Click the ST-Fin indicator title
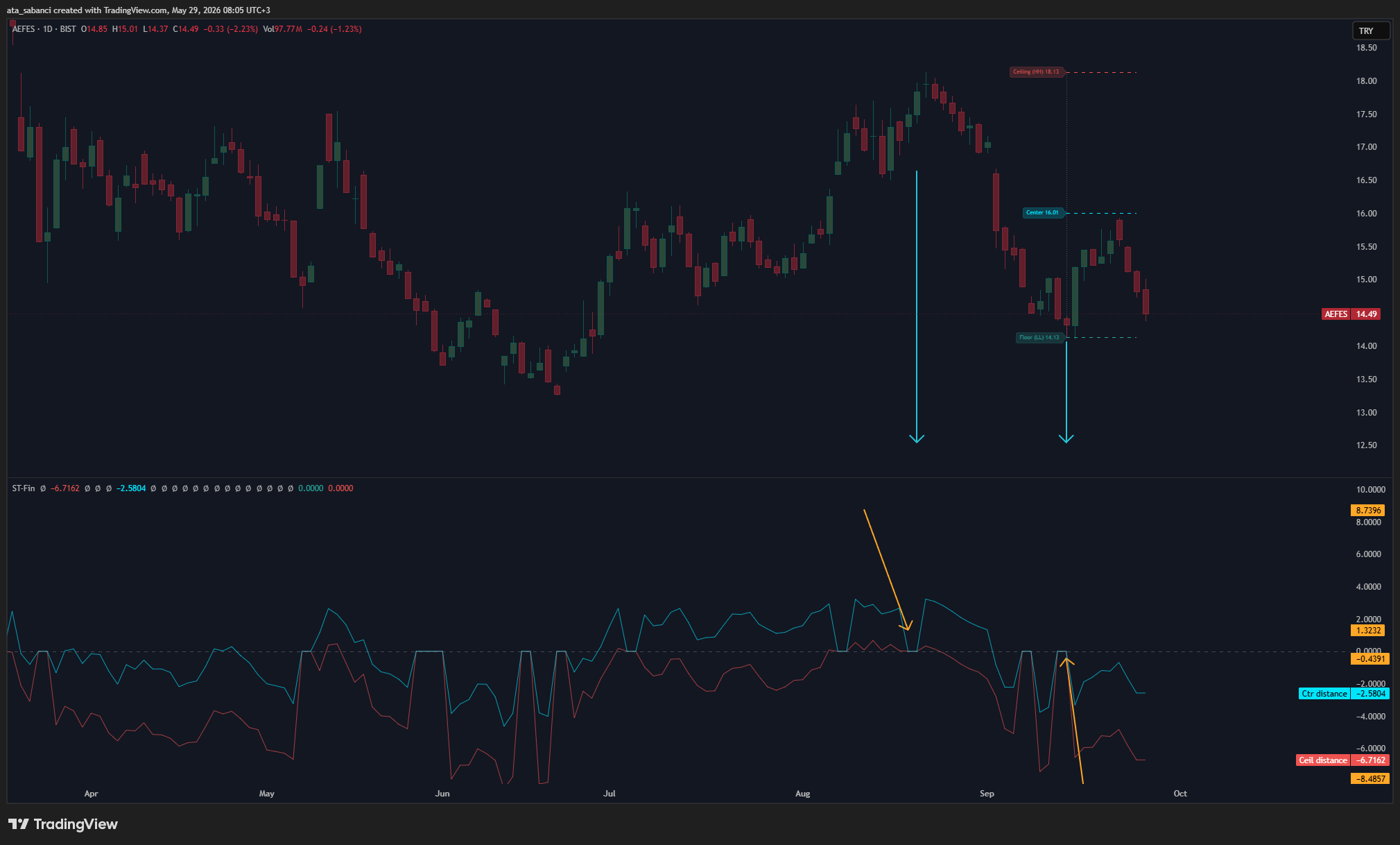1400x845 pixels. click(24, 488)
